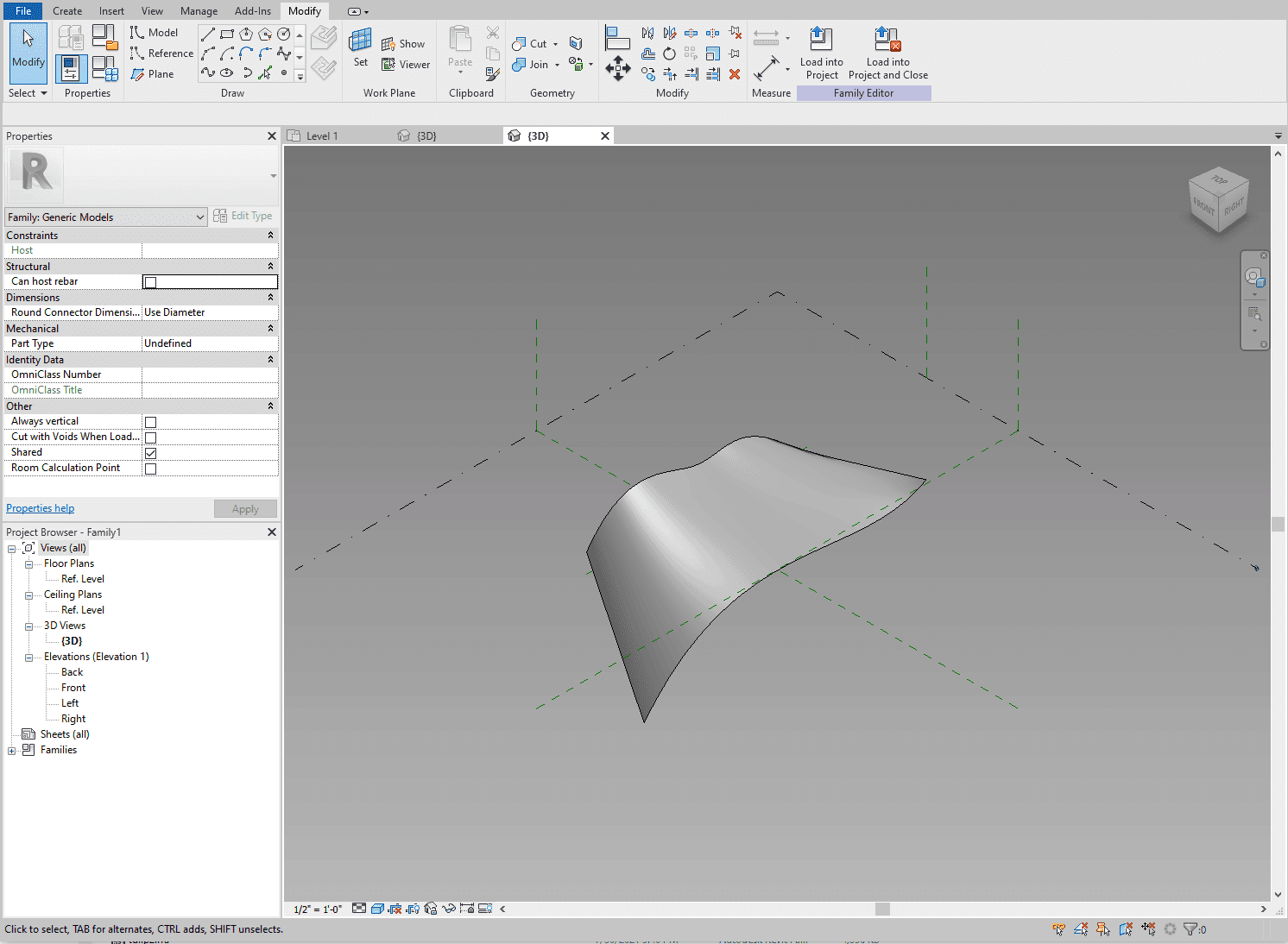1288x944 pixels.
Task: Click the red X Delete tool
Action: (735, 74)
